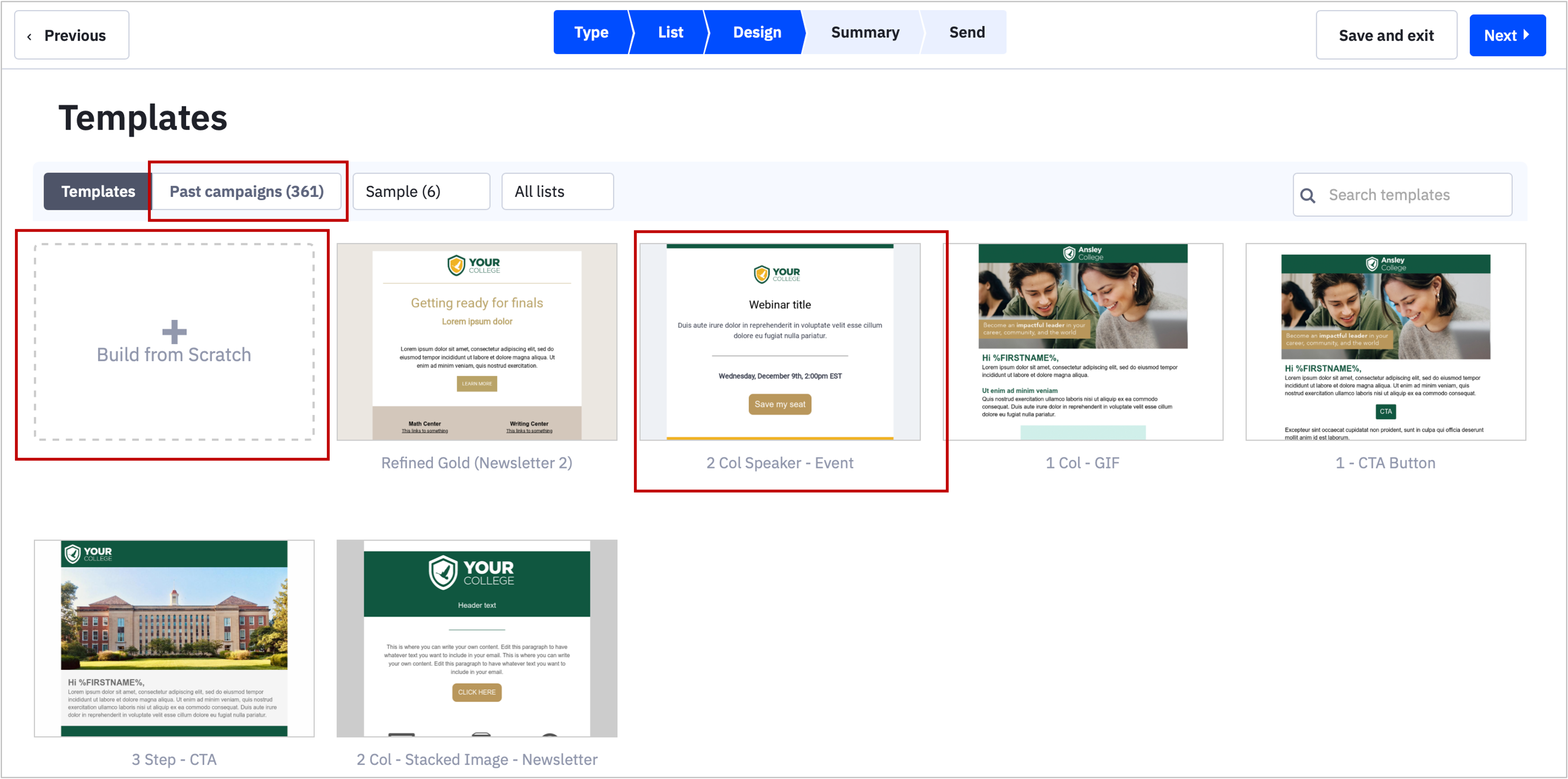Screen dimensions: 1568x779
Task: Click the "3 Step - CTA" label
Action: pos(174,760)
